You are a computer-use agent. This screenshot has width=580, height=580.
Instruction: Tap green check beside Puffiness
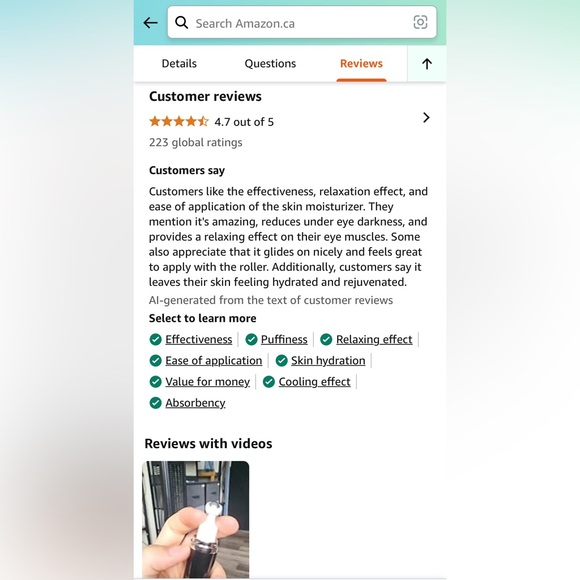[251, 339]
